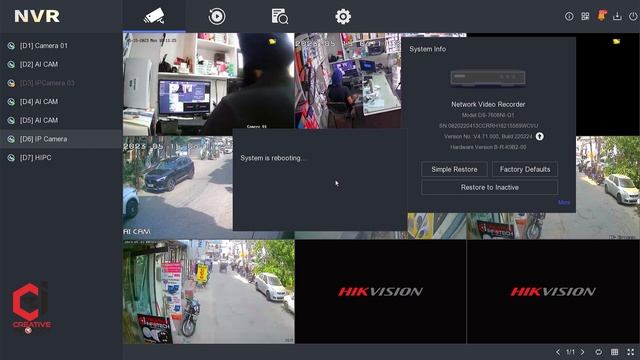Go to next live view page
Screen dimensions: 640x360
[582, 352]
